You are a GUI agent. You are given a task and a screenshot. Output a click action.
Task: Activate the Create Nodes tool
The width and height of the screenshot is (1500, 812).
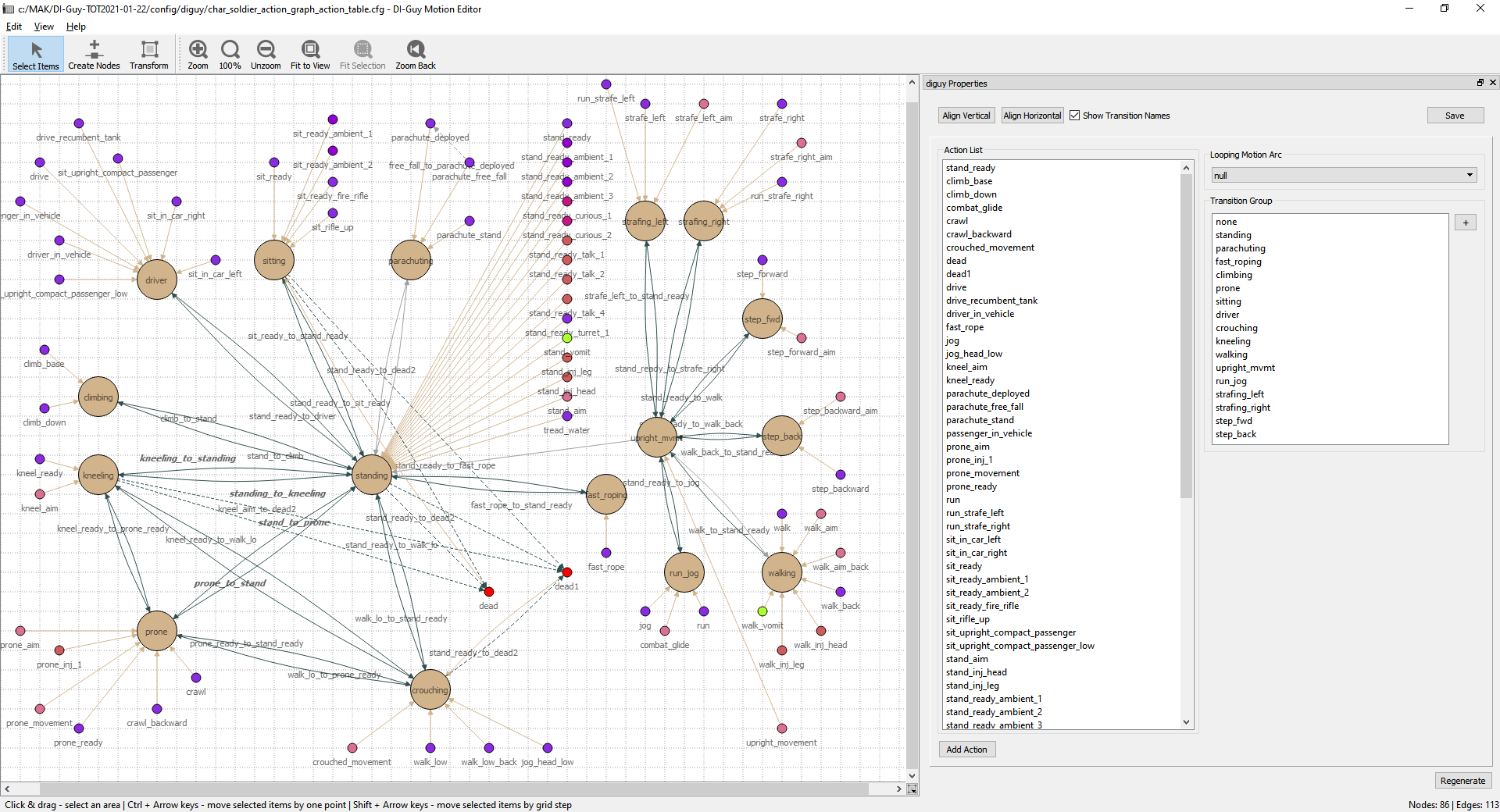click(94, 55)
